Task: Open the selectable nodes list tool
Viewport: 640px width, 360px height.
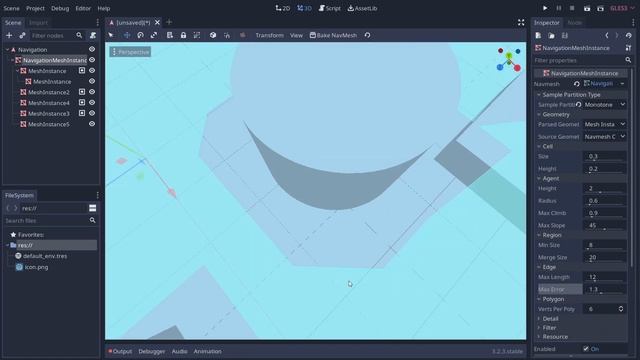Action: click(x=170, y=36)
